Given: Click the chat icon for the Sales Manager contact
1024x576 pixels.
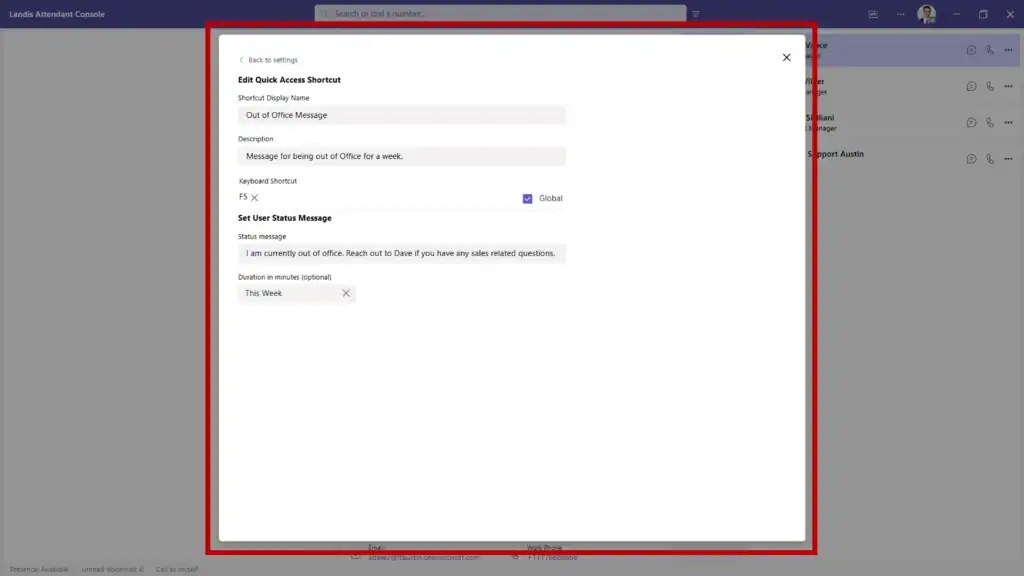Looking at the screenshot, I should click(971, 86).
